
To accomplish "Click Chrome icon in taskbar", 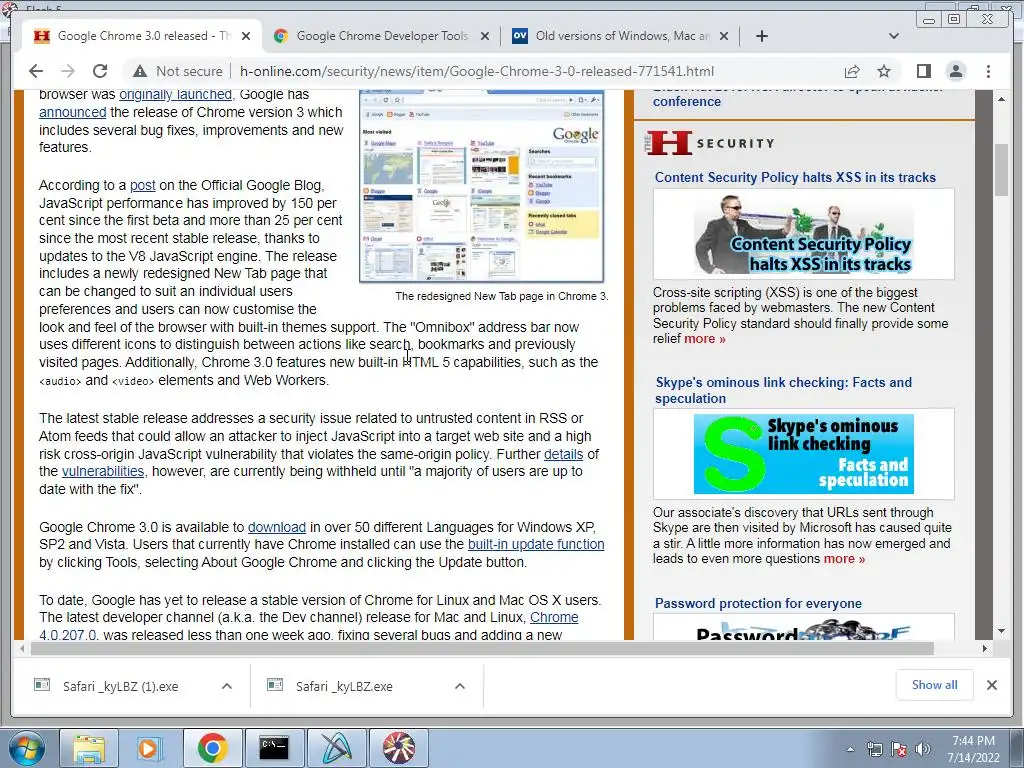I will click(212, 748).
